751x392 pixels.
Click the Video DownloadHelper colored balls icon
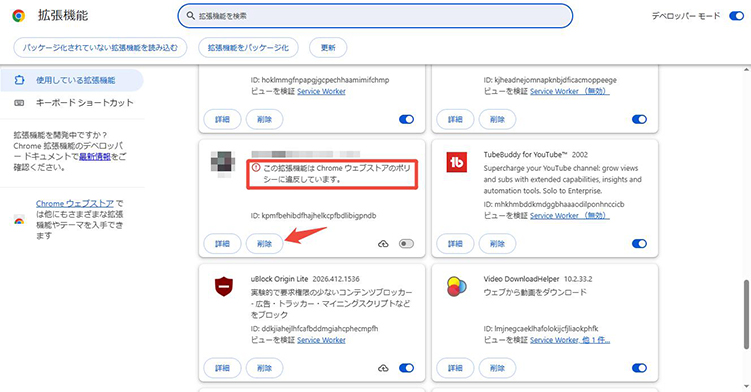(x=456, y=287)
